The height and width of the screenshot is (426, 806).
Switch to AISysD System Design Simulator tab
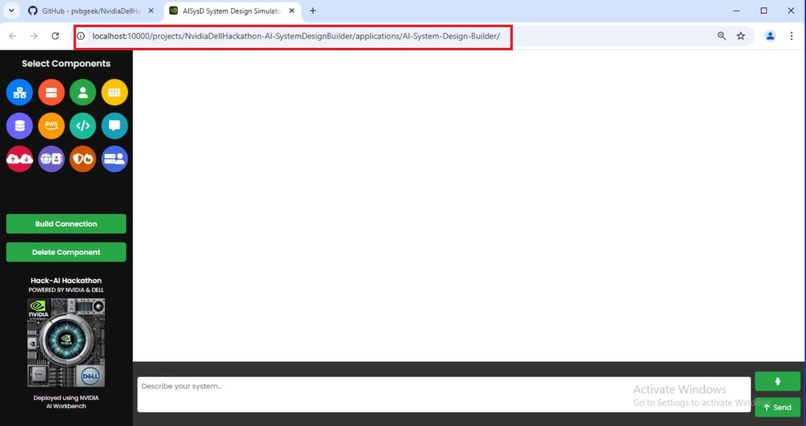pos(232,11)
